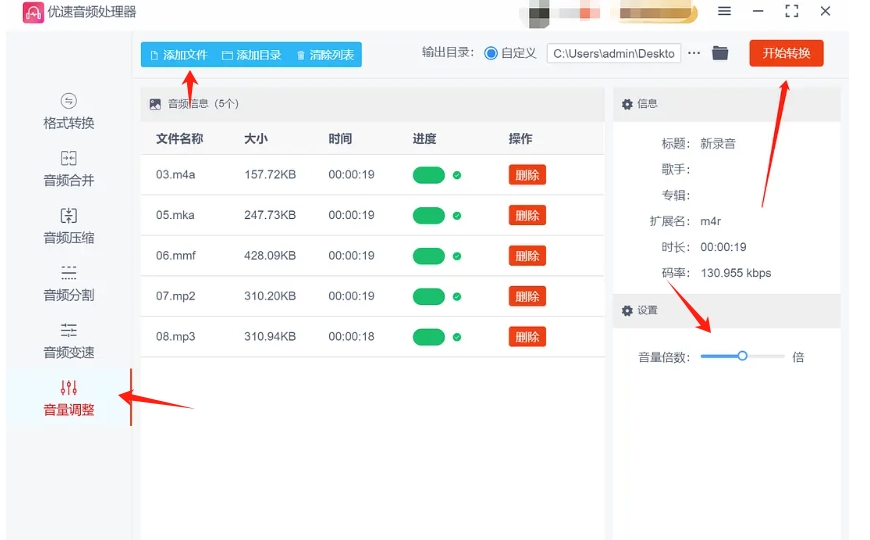Click the green check for 03.m4a
This screenshot has height=540, width=870.
[457, 175]
